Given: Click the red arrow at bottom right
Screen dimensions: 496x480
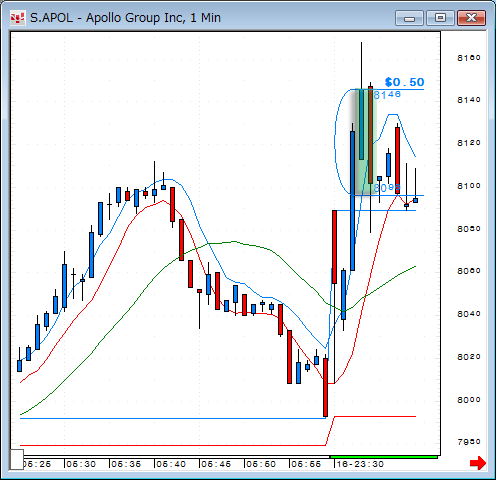Looking at the screenshot, I should tap(478, 463).
